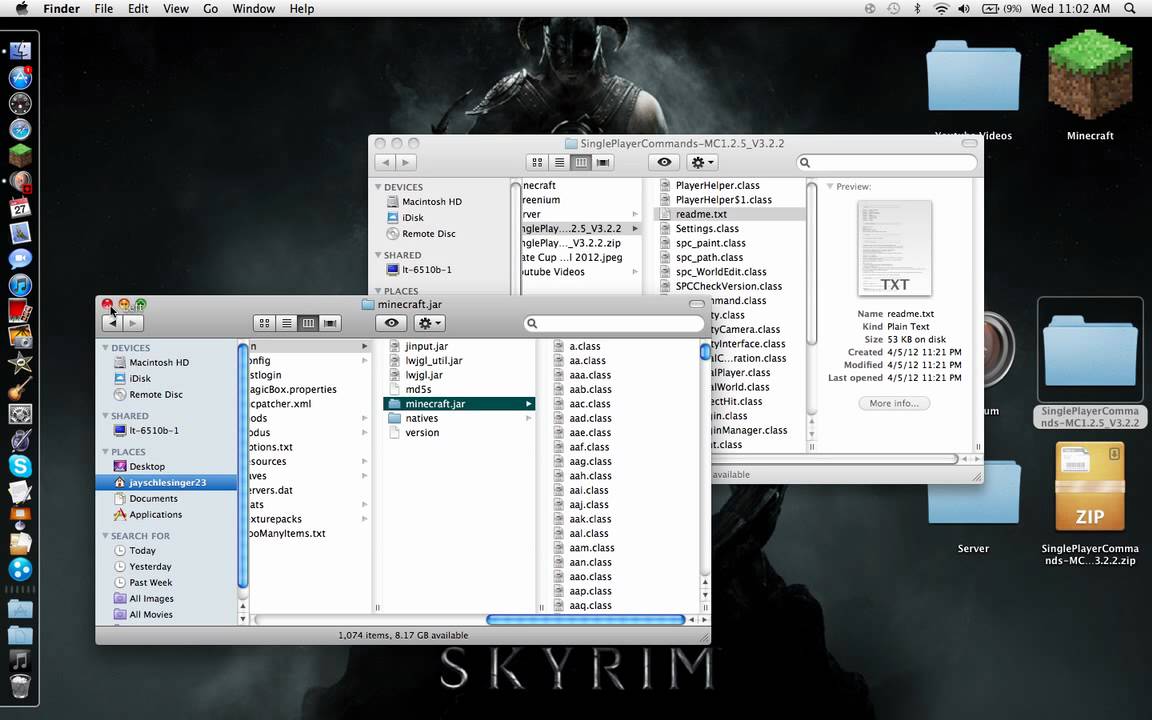This screenshot has height=720, width=1152.
Task: Collapse SHARED section in minecraft.jar sidebar
Action: (105, 416)
